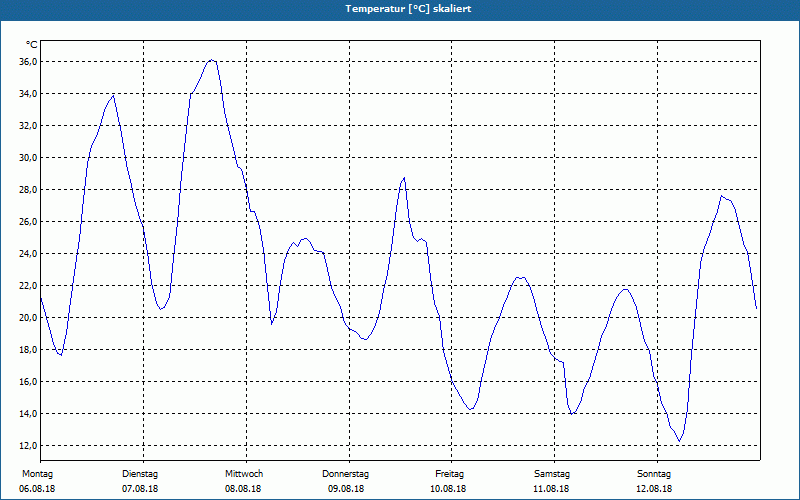Click the date 12.08.18
This screenshot has height=500, width=800.
coord(654,489)
